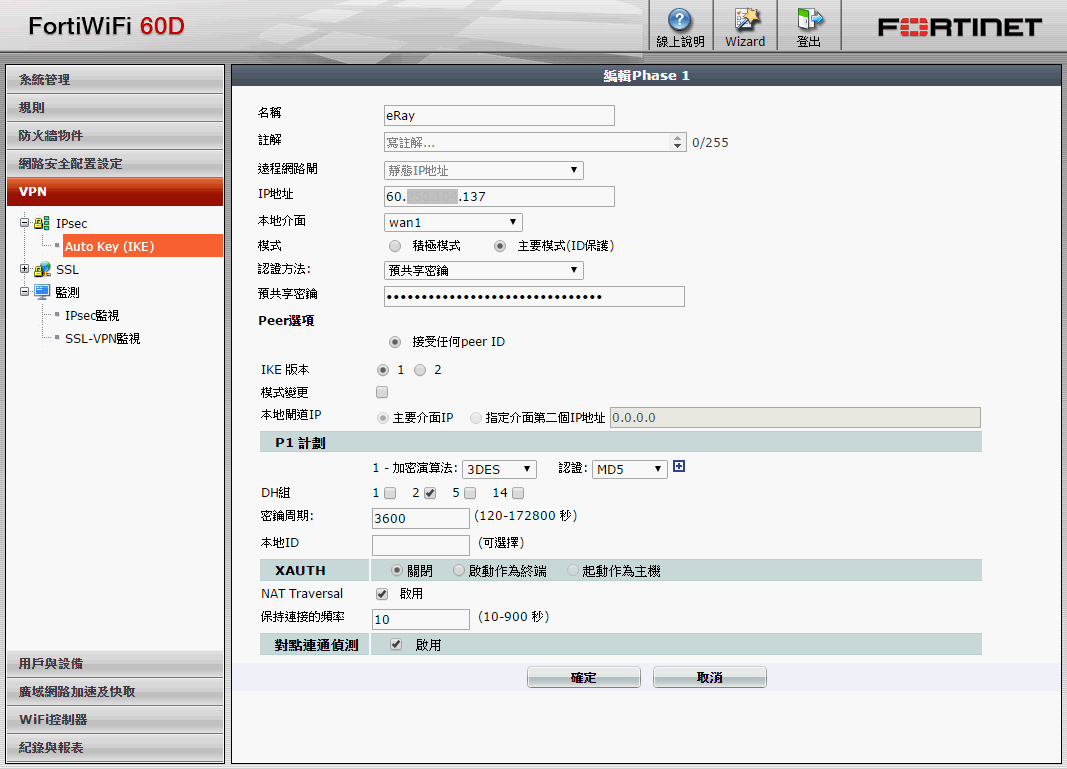Open the VPN menu section
The width and height of the screenshot is (1067, 769).
pos(115,191)
